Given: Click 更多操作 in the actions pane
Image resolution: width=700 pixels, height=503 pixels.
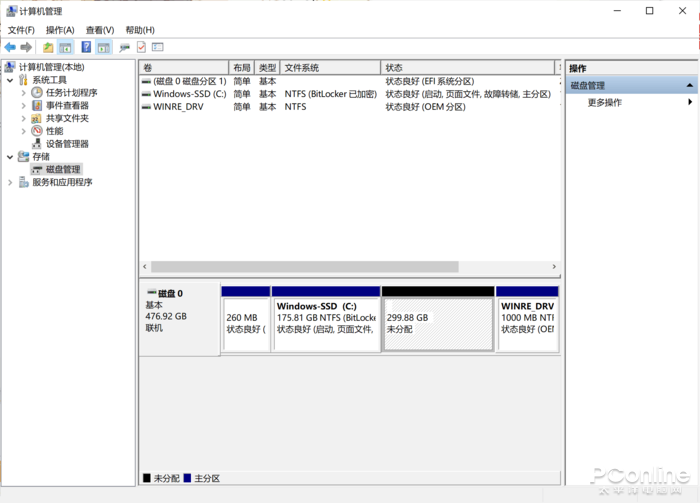Looking at the screenshot, I should pyautogui.click(x=604, y=103).
